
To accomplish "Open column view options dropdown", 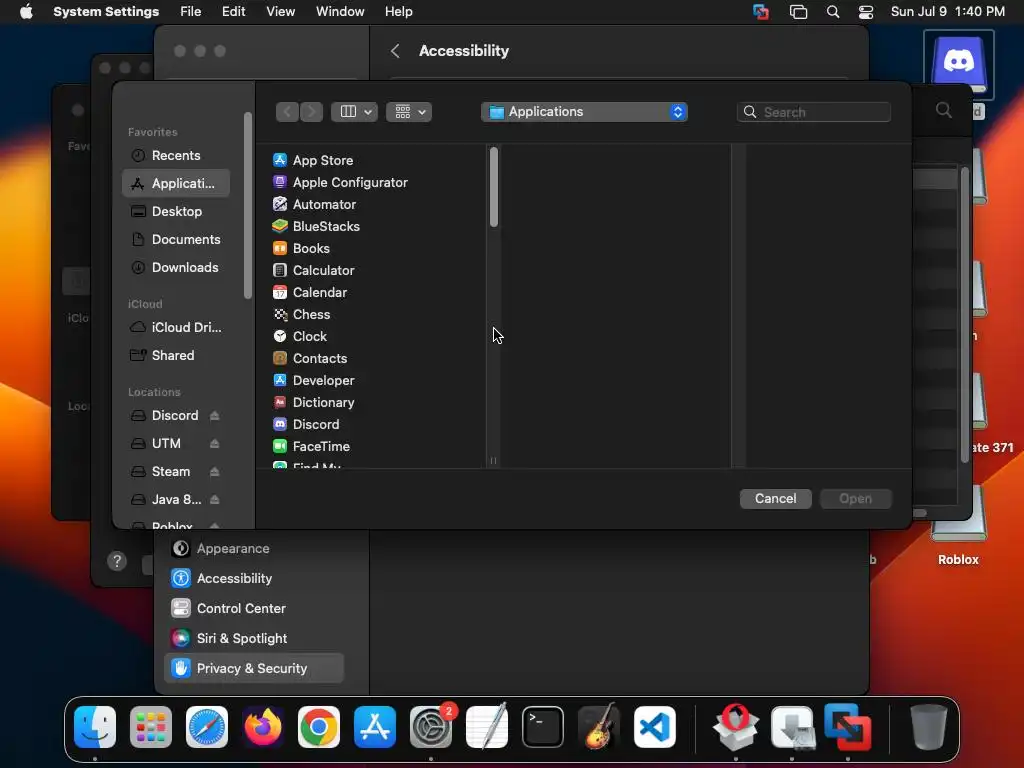I will click(x=354, y=112).
